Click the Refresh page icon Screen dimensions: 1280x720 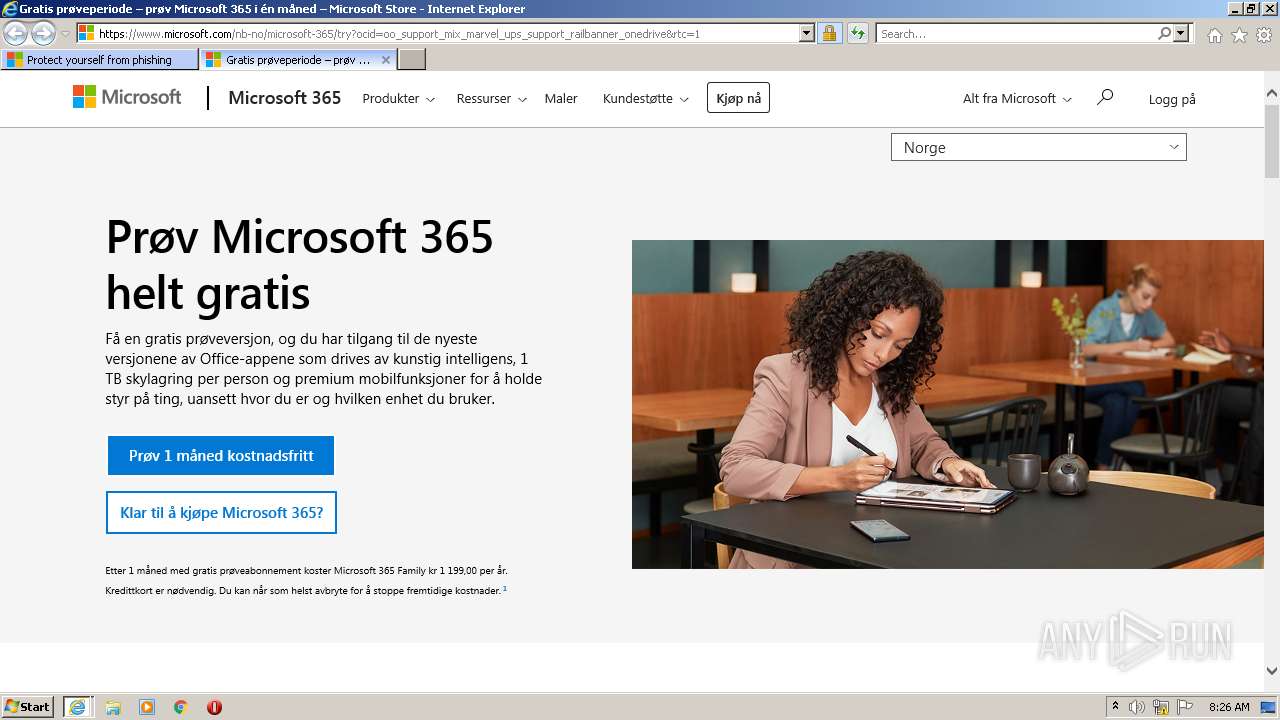click(x=858, y=33)
